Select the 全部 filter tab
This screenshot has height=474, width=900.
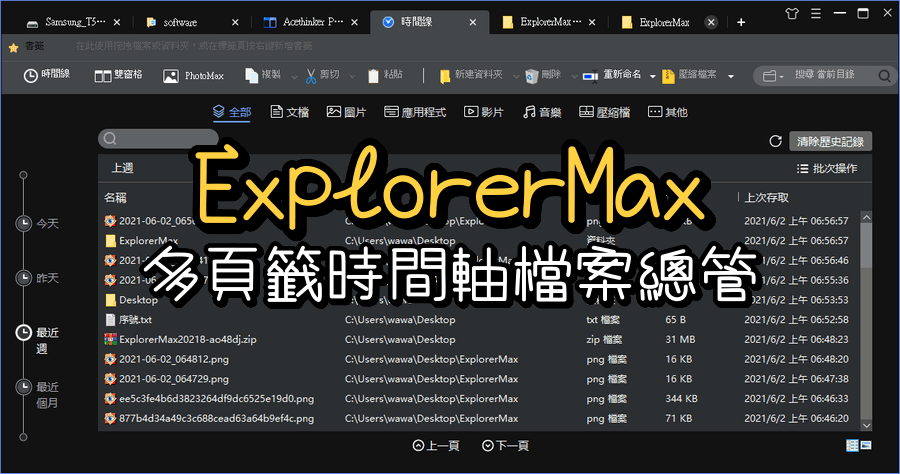232,112
